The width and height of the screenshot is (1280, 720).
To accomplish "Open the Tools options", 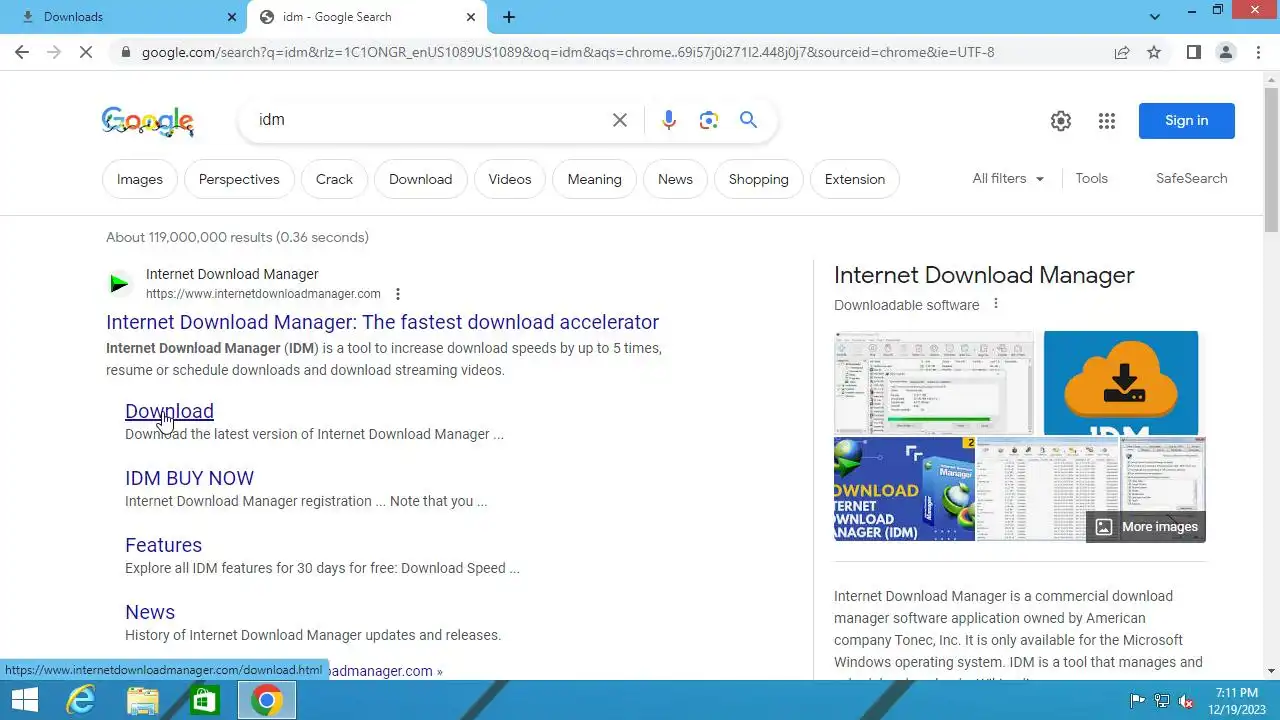I will pyautogui.click(x=1091, y=178).
